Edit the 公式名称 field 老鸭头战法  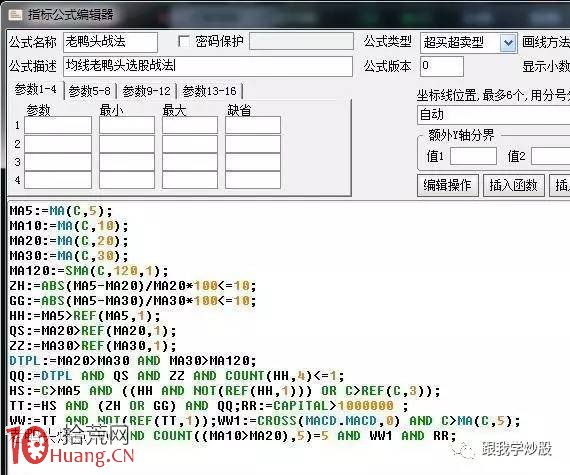110,42
